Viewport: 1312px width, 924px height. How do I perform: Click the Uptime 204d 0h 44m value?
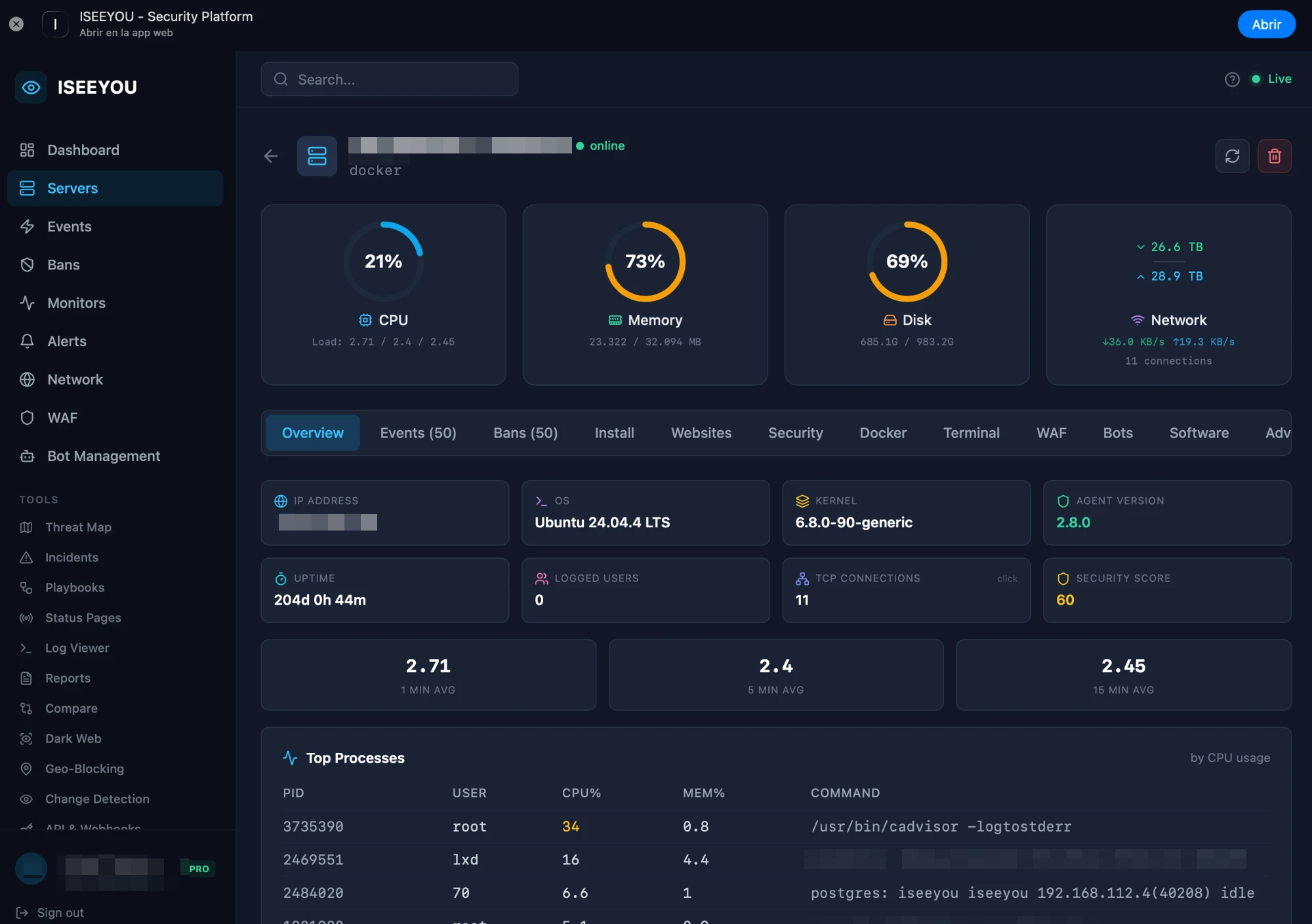[320, 600]
